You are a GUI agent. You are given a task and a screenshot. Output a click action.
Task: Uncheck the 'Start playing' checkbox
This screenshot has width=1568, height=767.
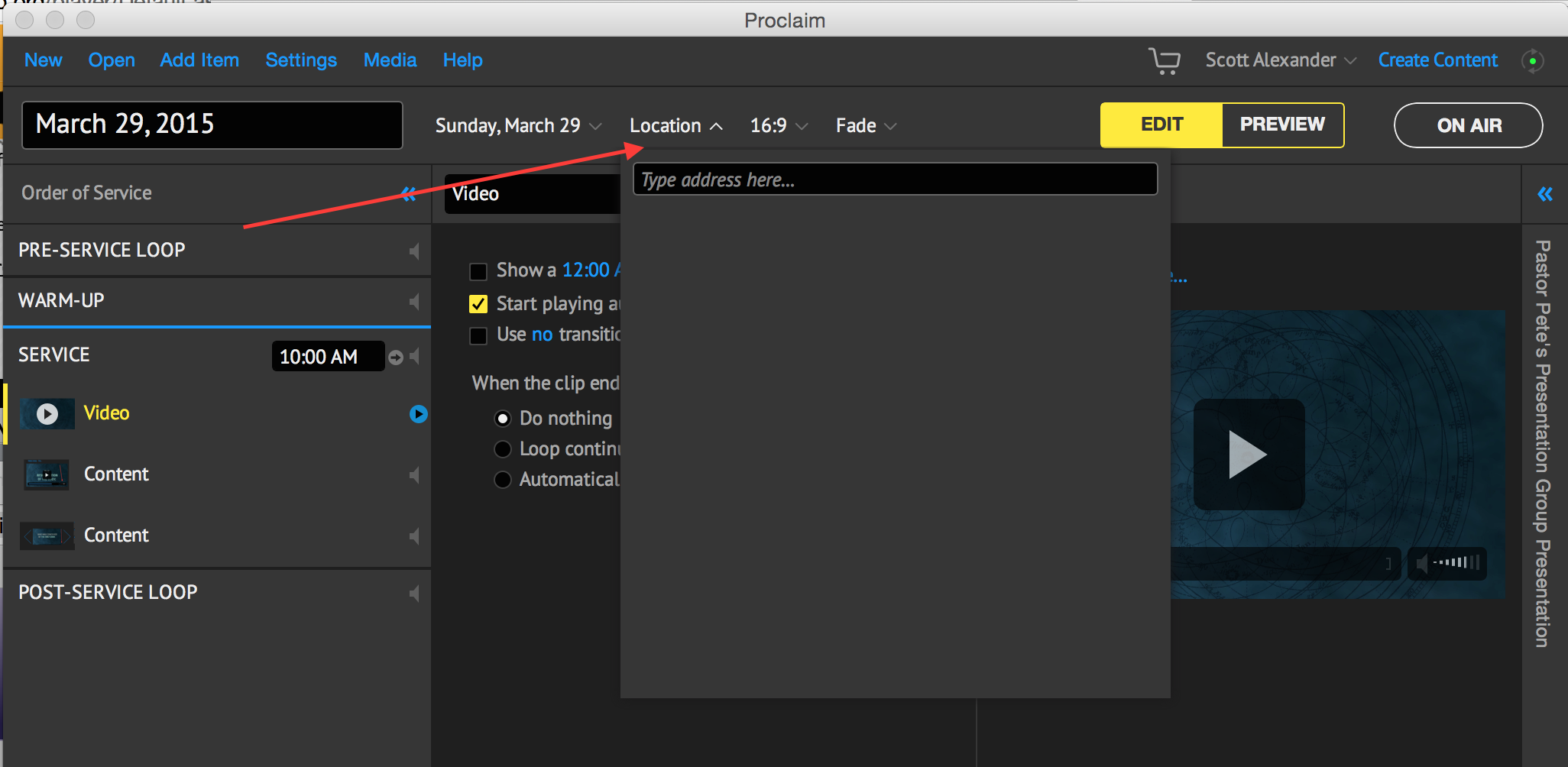click(478, 304)
